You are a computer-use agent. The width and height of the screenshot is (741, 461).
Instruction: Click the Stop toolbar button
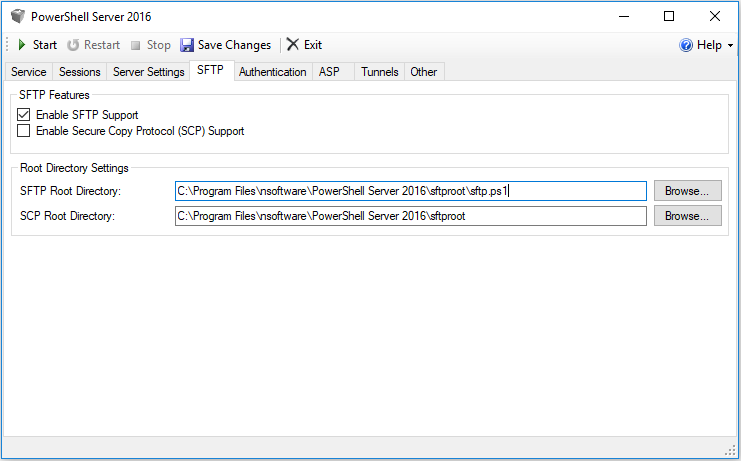[x=151, y=45]
